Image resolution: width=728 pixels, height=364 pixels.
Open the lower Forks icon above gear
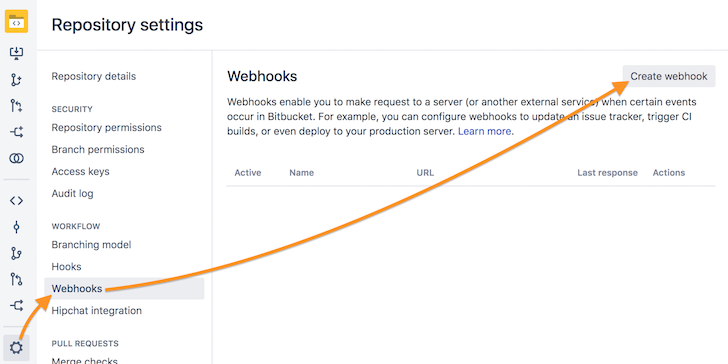[x=16, y=306]
